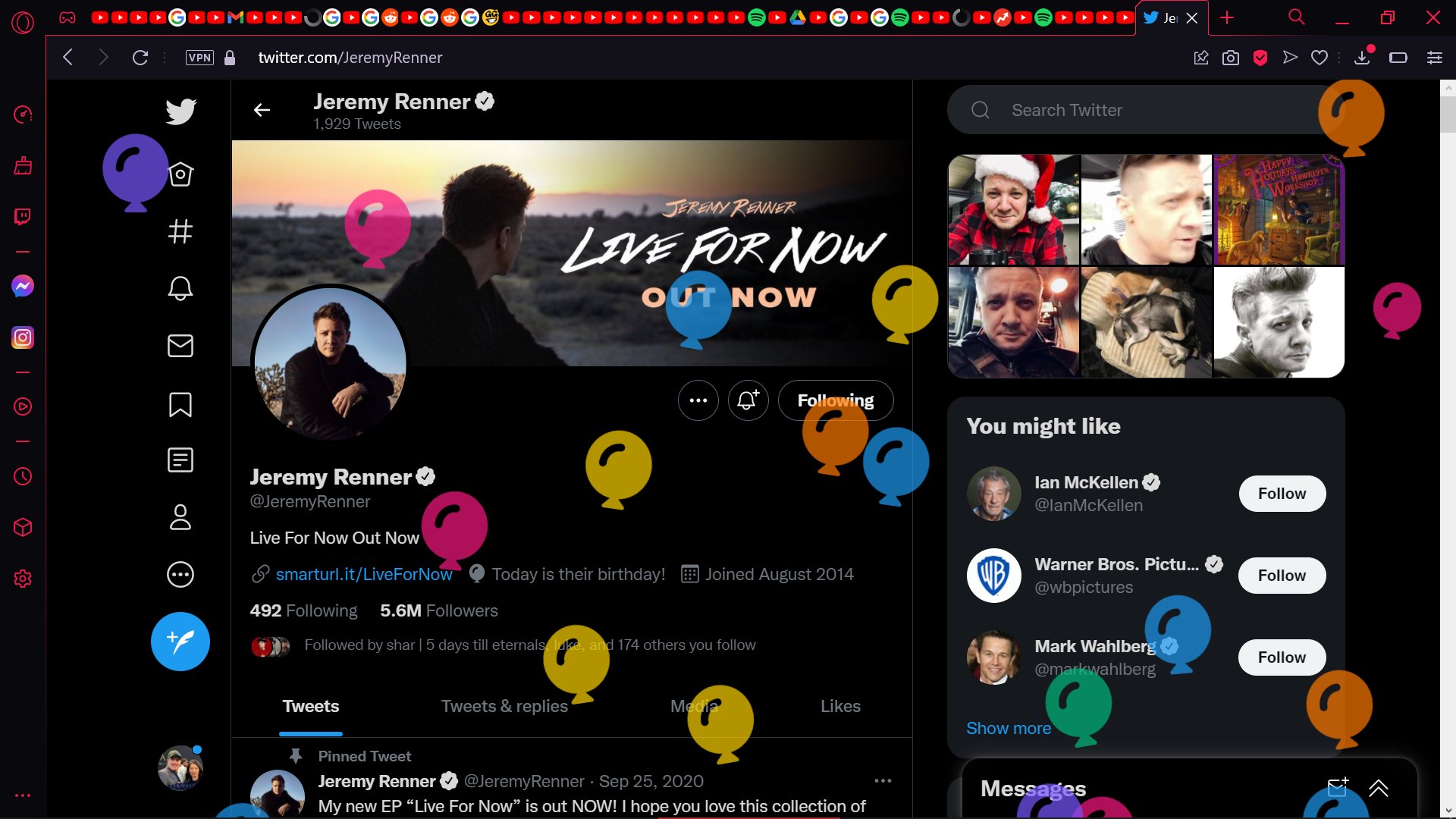1456x819 pixels.
Task: Go to Twitter home via bird logo
Action: pyautogui.click(x=180, y=111)
